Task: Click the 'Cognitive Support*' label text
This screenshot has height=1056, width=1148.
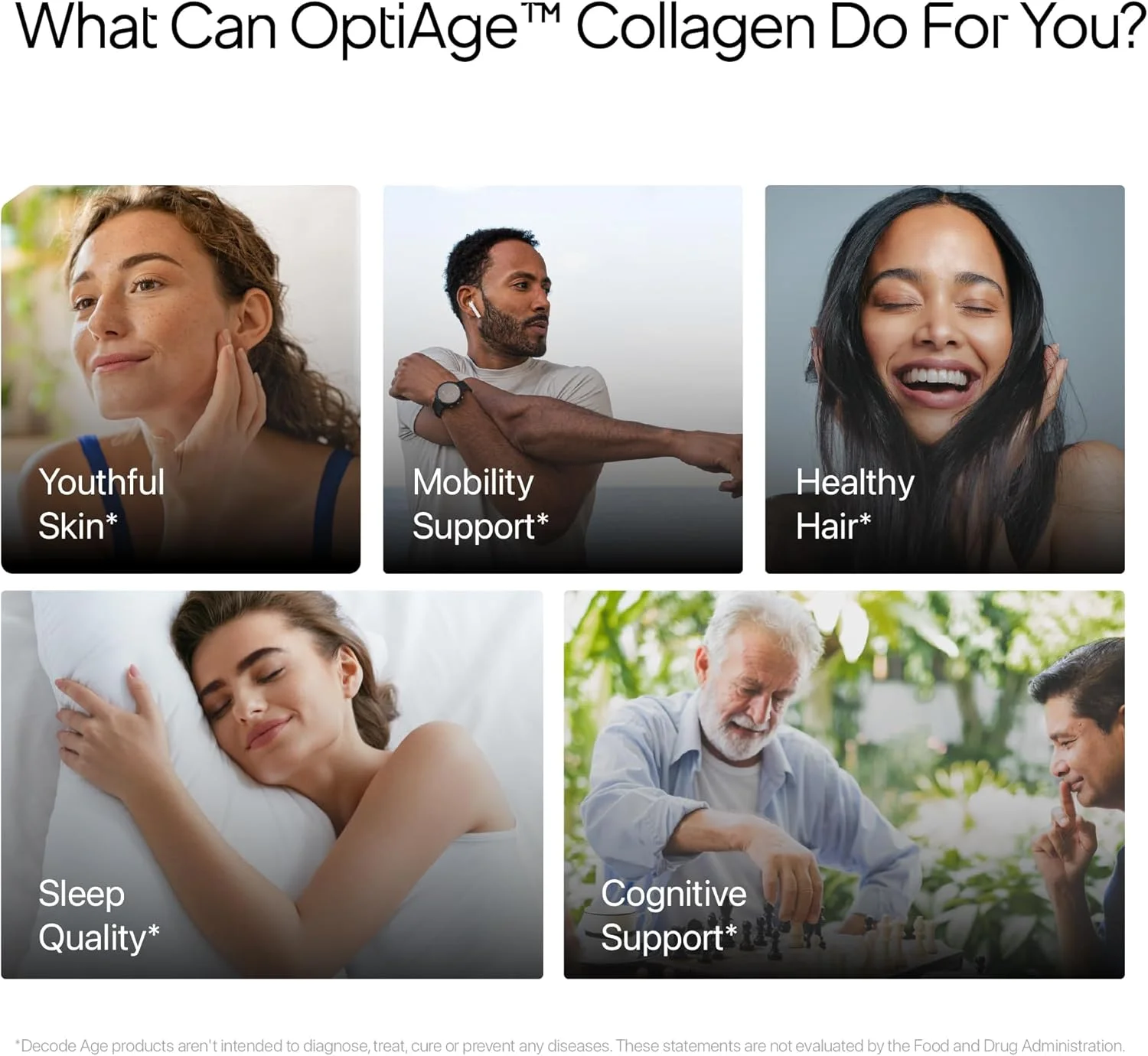Action: 673,917
